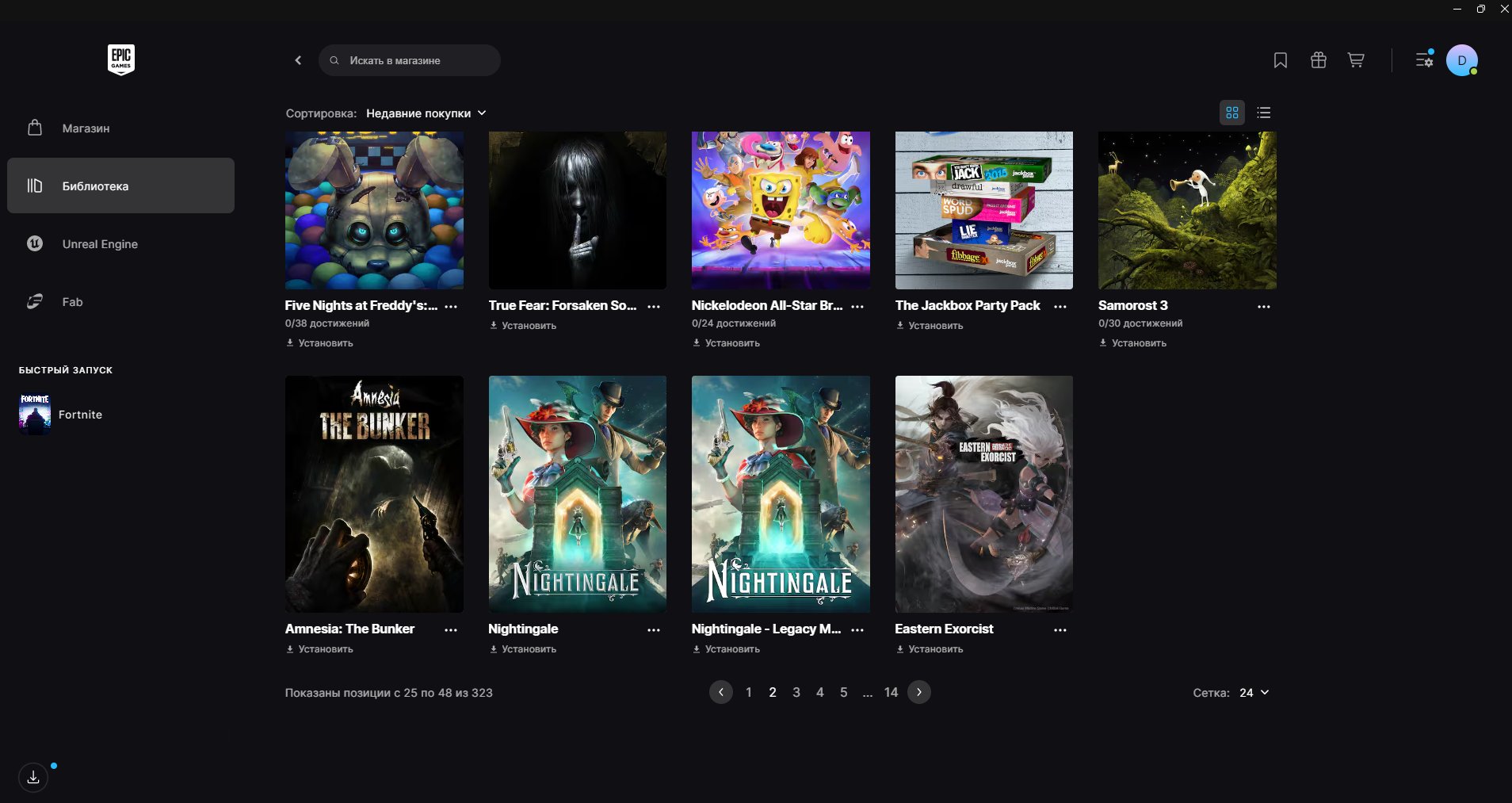Install True Fear: Forsaken Souls
This screenshot has width=1512, height=803.
(x=523, y=326)
